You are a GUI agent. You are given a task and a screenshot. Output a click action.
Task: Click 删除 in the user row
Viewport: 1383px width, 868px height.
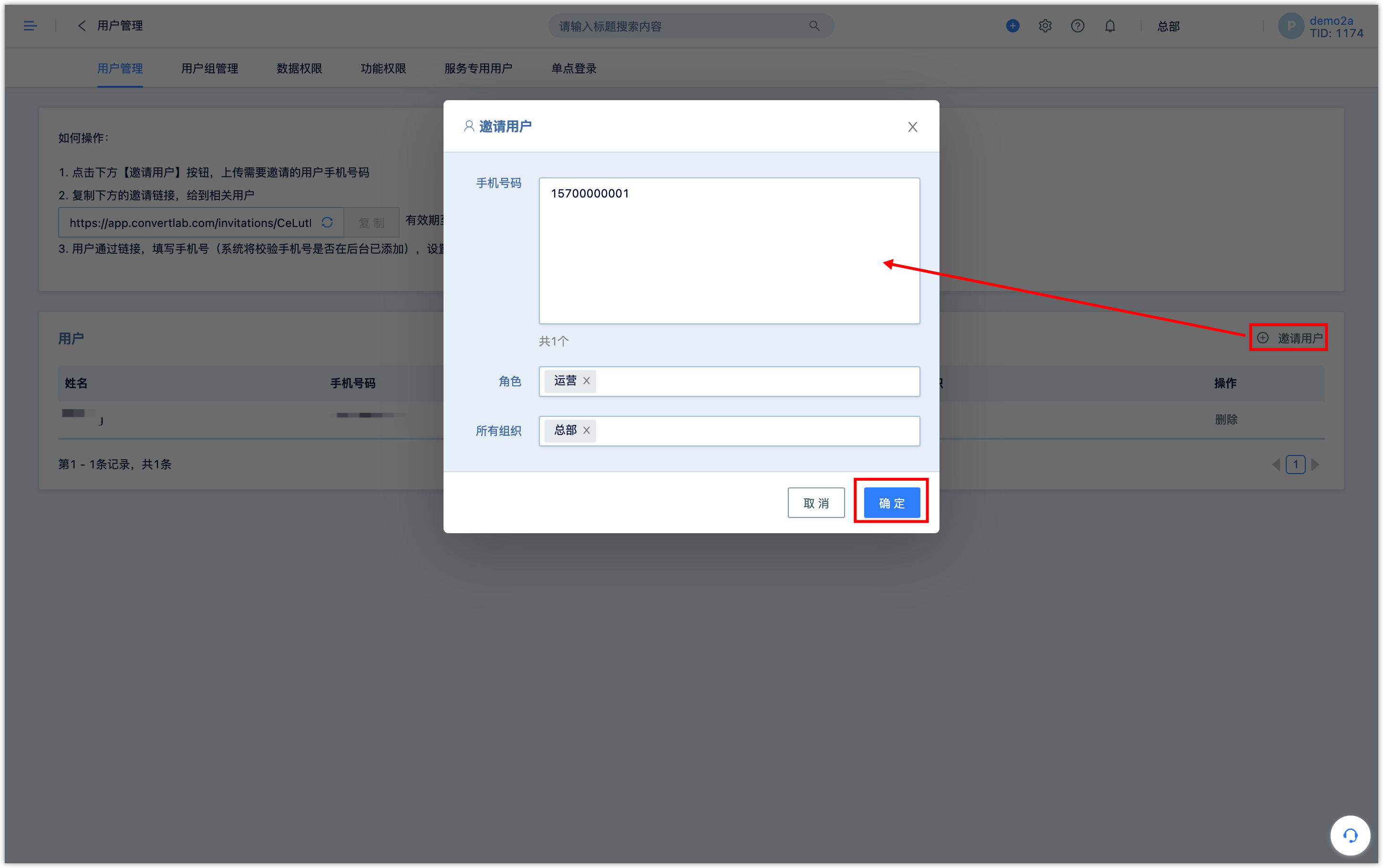tap(1226, 420)
